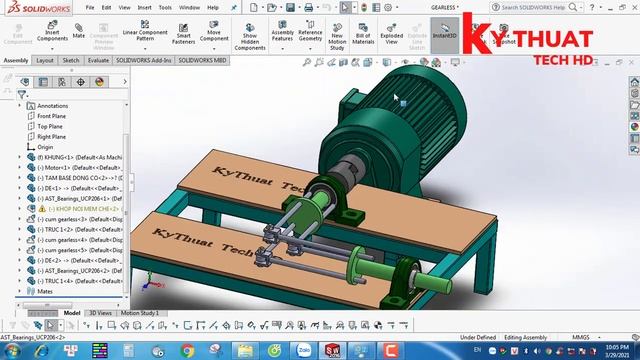This screenshot has width=640, height=360.
Task: Open Display Style cube dropdown
Action: click(x=387, y=62)
